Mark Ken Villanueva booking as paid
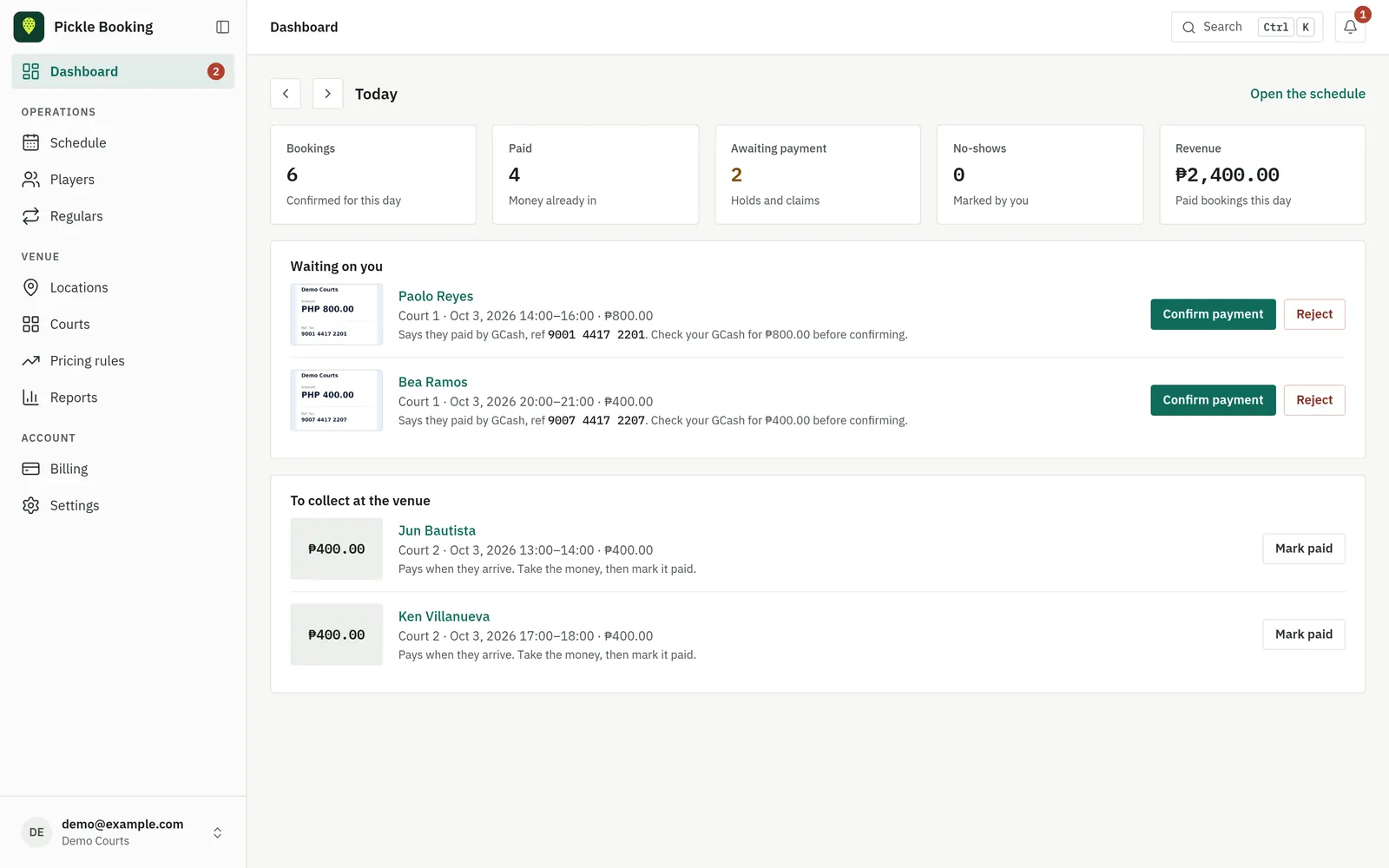This screenshot has height=868, width=1389. pyautogui.click(x=1304, y=635)
